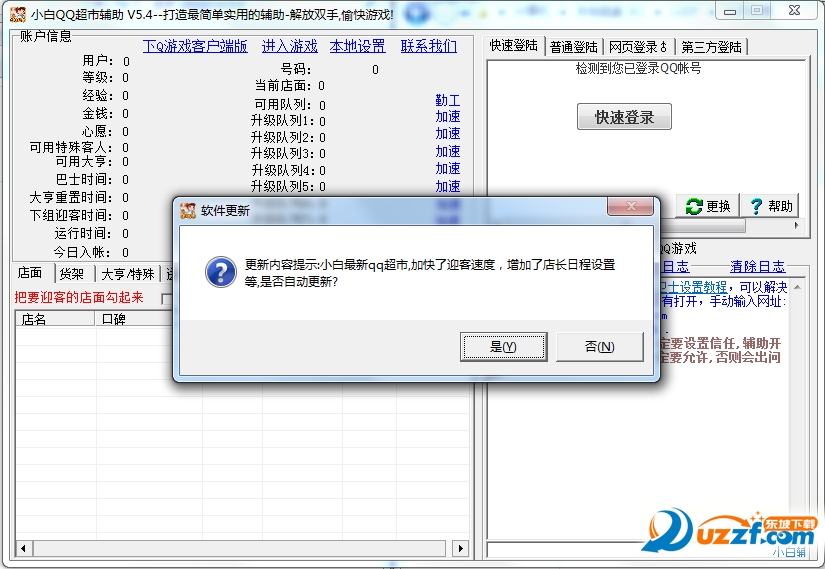This screenshot has height=569, width=825.
Task: Click the 可用特殊客人 label
Action: (71, 147)
